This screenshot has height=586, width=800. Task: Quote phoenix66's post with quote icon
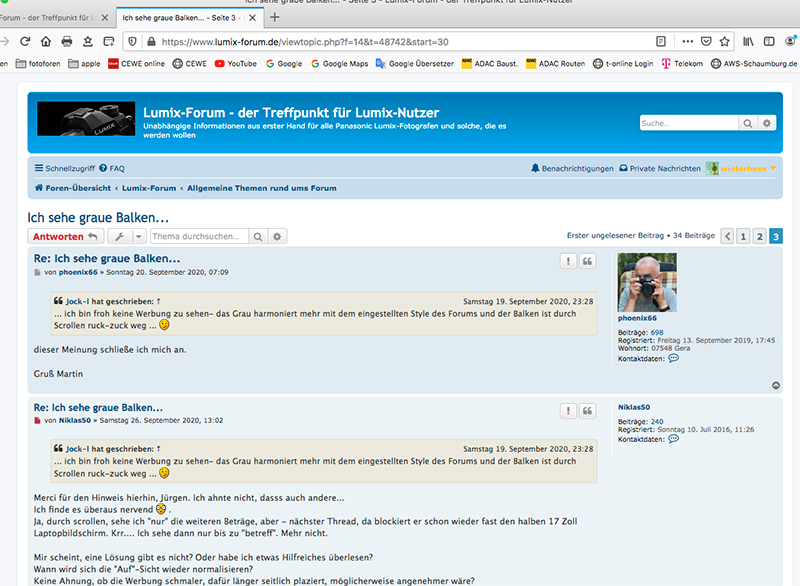[x=588, y=261]
